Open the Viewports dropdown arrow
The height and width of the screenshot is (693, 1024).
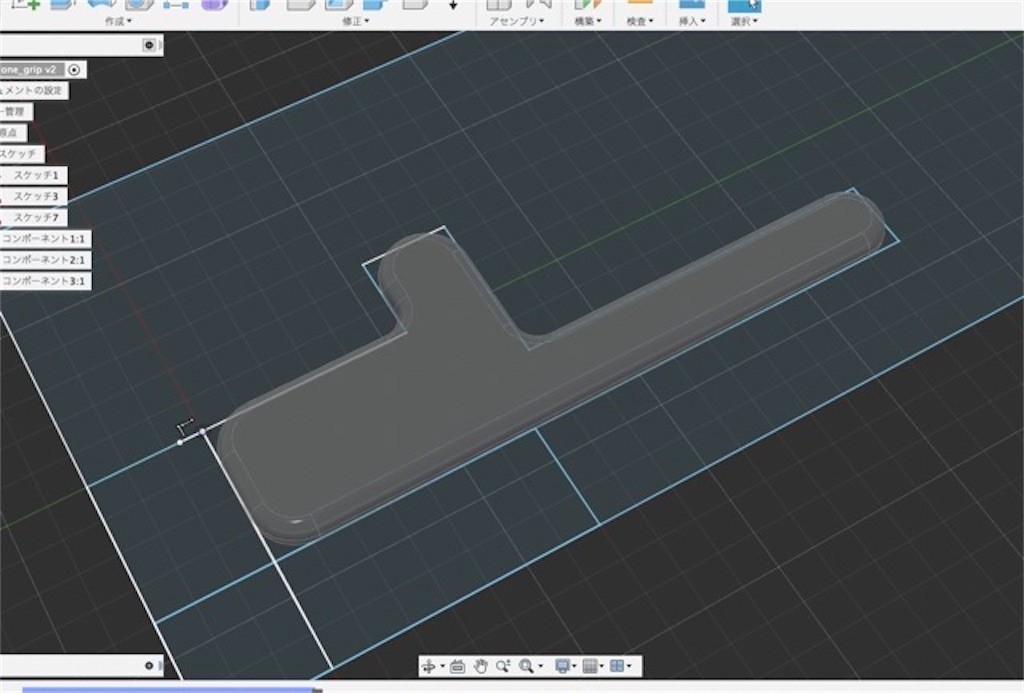[x=630, y=666]
